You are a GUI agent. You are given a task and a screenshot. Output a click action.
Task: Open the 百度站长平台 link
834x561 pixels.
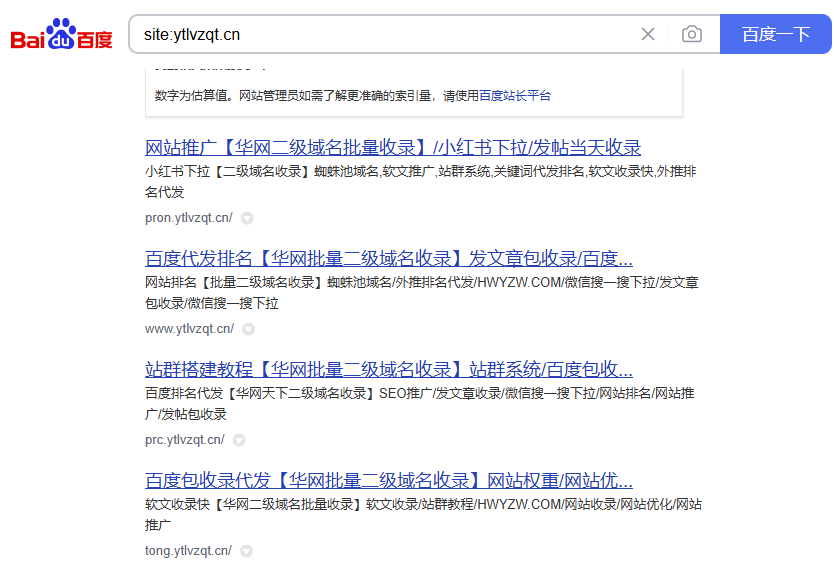click(x=515, y=96)
